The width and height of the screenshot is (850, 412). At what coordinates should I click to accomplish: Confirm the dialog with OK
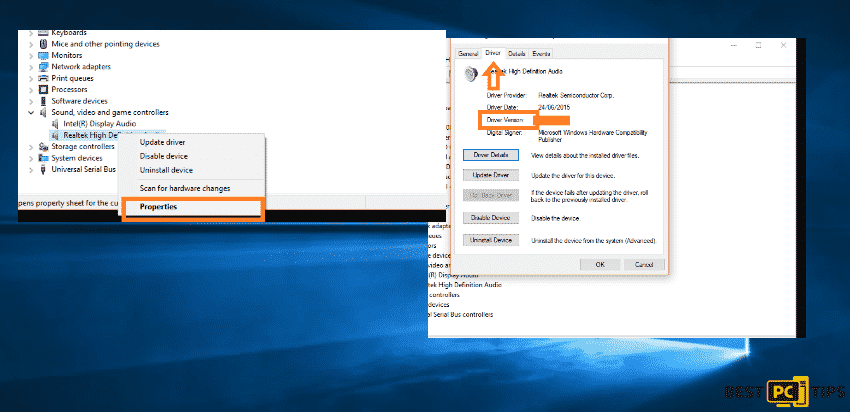600,265
